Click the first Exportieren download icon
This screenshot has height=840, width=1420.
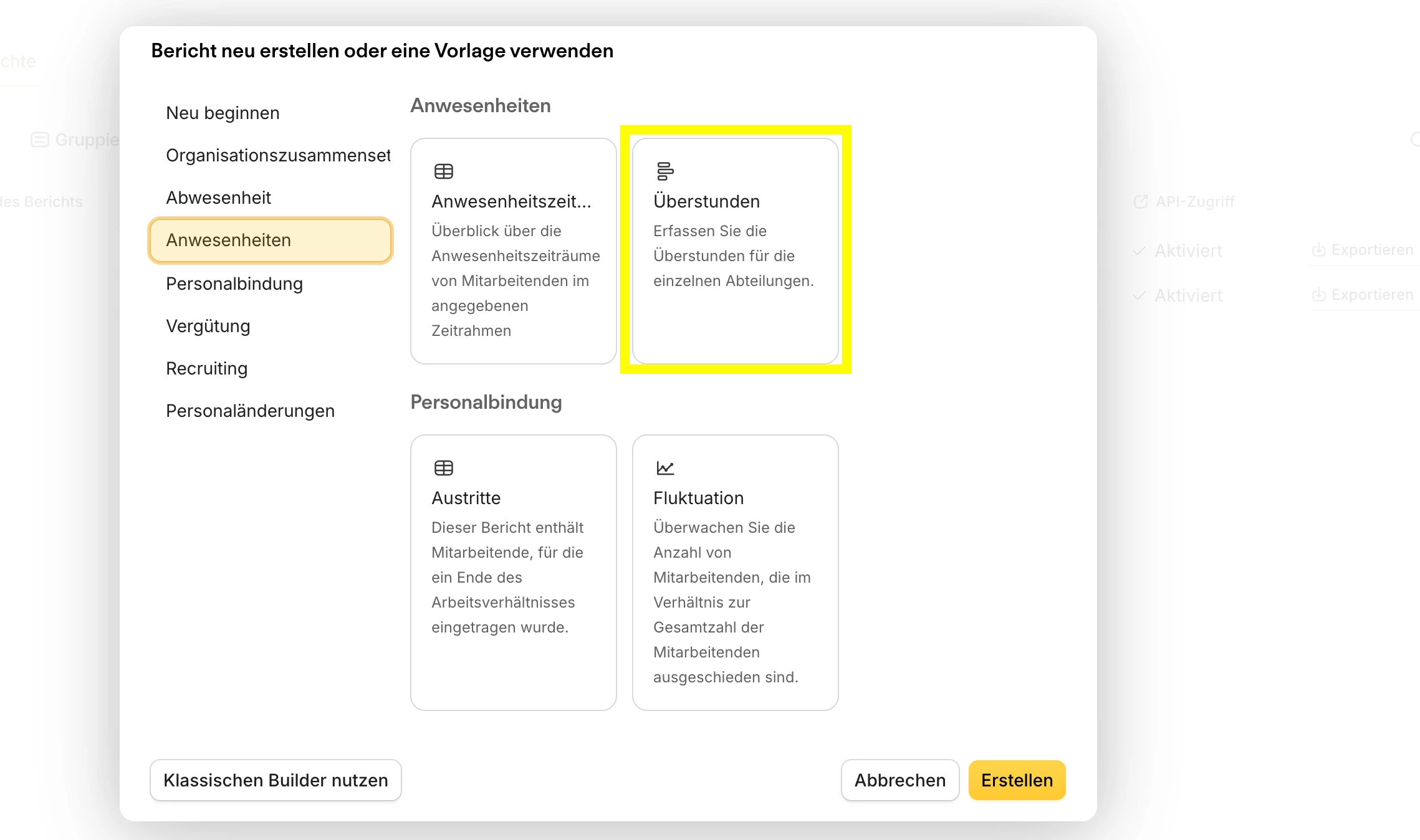click(x=1318, y=251)
